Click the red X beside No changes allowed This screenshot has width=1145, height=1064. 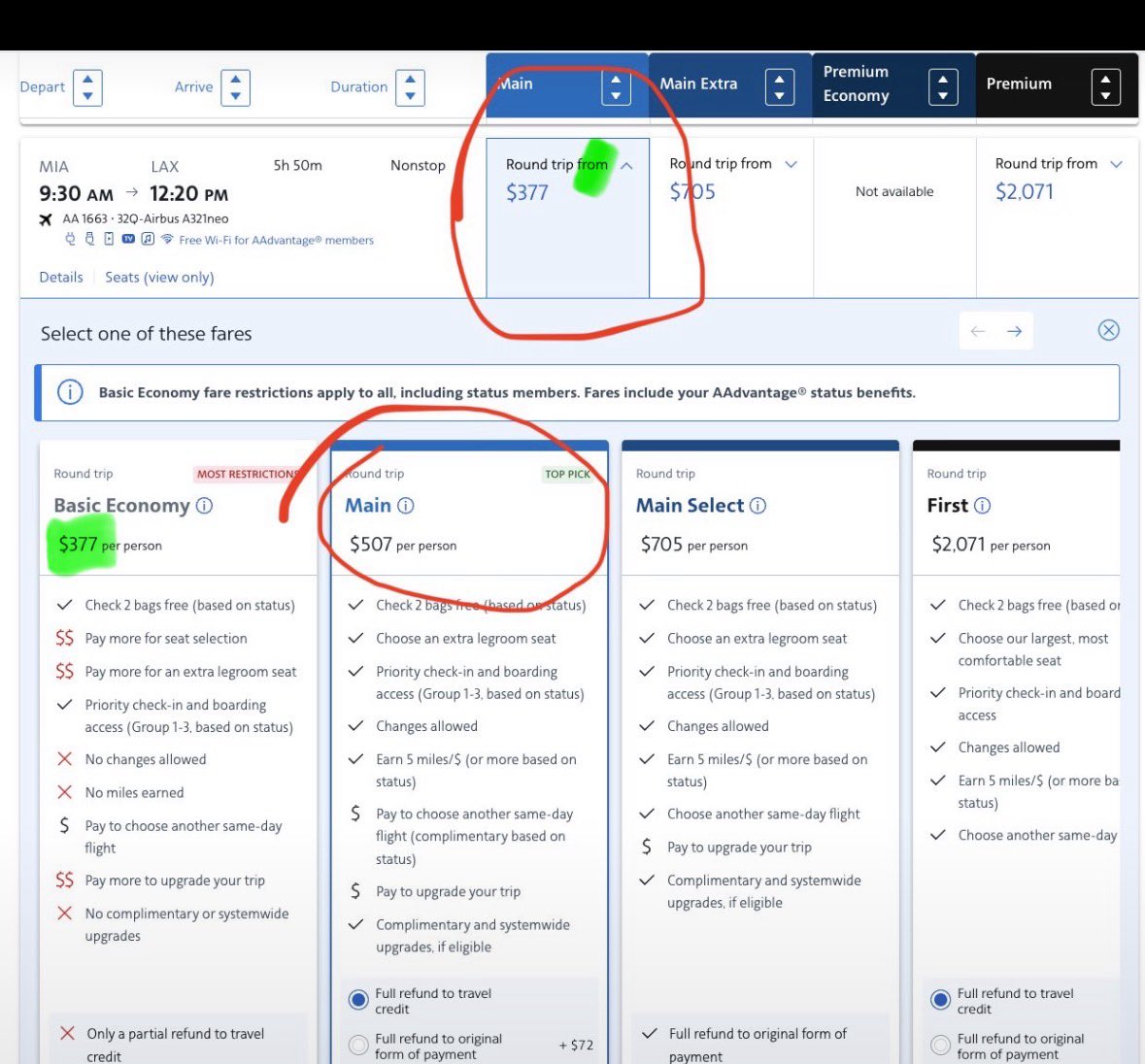[64, 759]
